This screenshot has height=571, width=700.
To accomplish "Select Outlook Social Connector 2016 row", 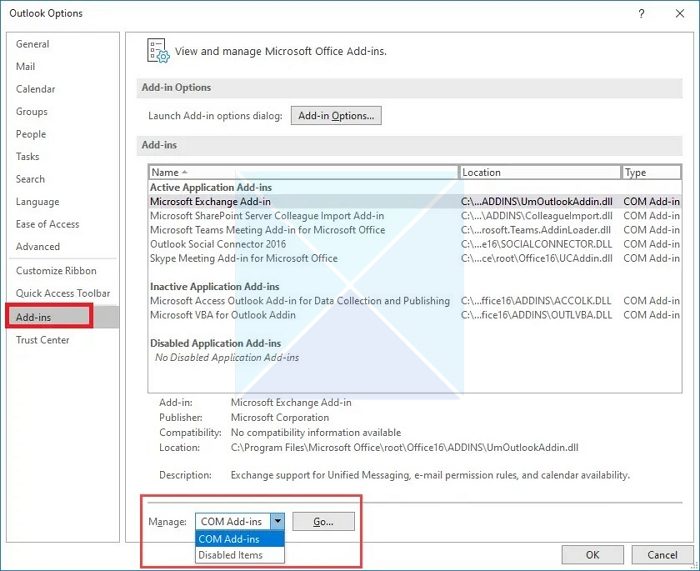I will click(415, 244).
